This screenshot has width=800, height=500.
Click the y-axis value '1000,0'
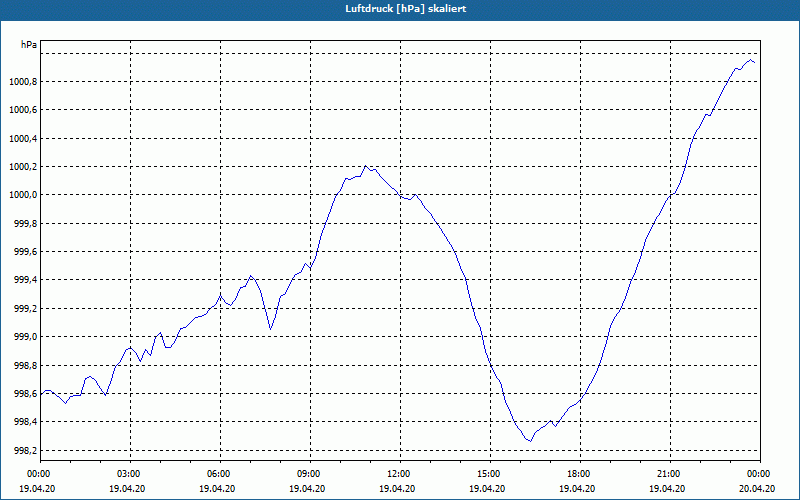click(22, 195)
